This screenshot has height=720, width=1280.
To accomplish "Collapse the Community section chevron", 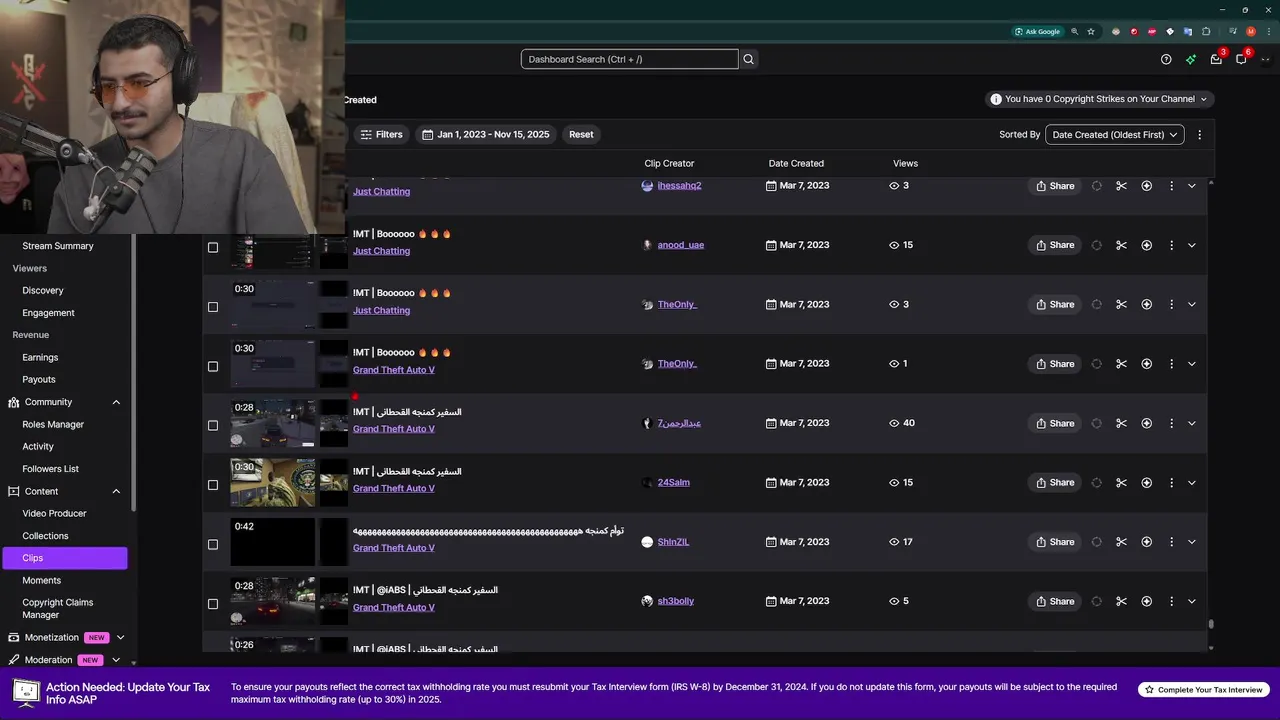I will [116, 402].
